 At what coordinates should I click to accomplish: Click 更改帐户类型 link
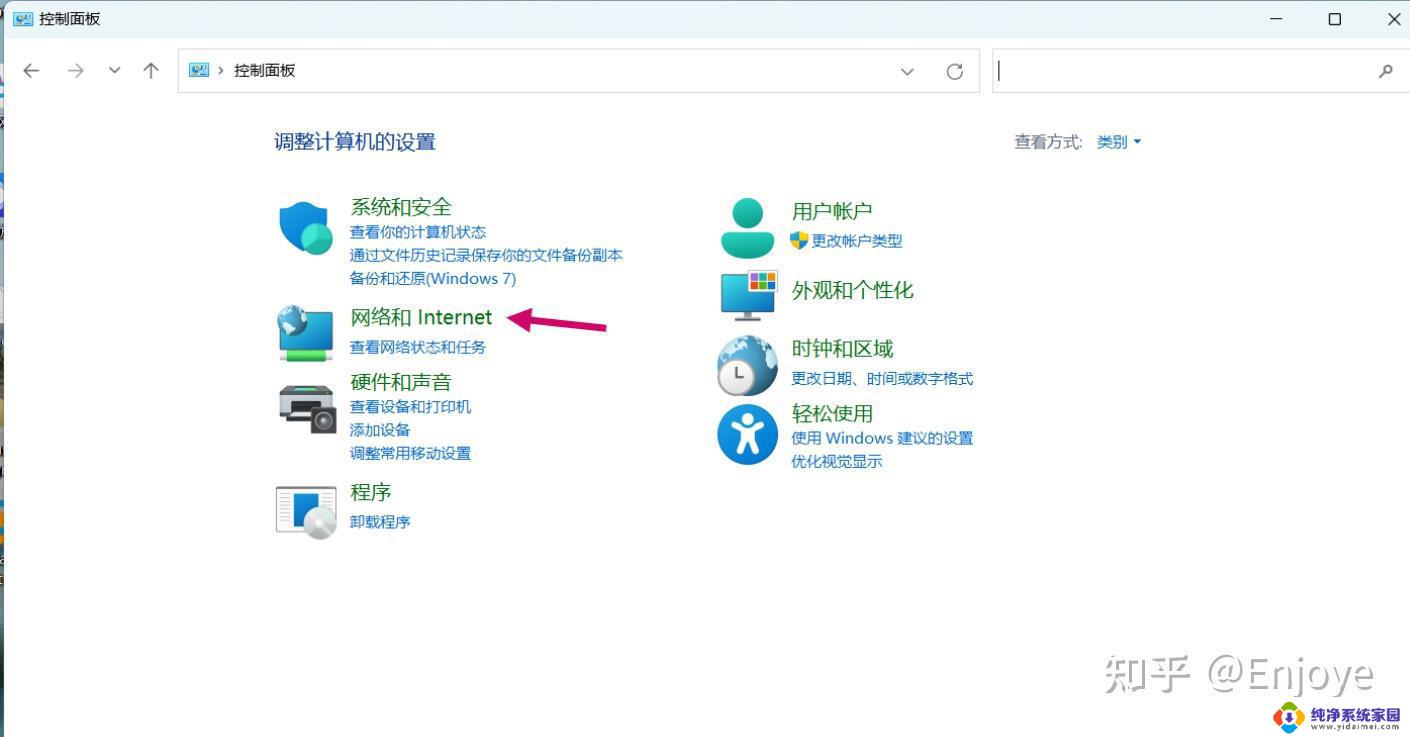(856, 241)
